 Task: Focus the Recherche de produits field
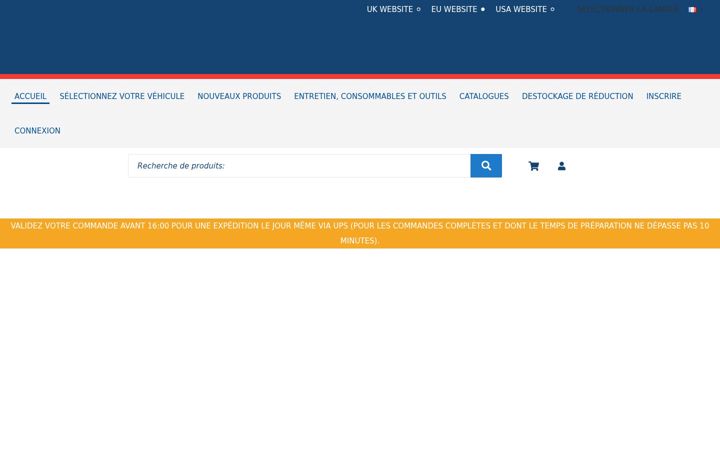299,166
